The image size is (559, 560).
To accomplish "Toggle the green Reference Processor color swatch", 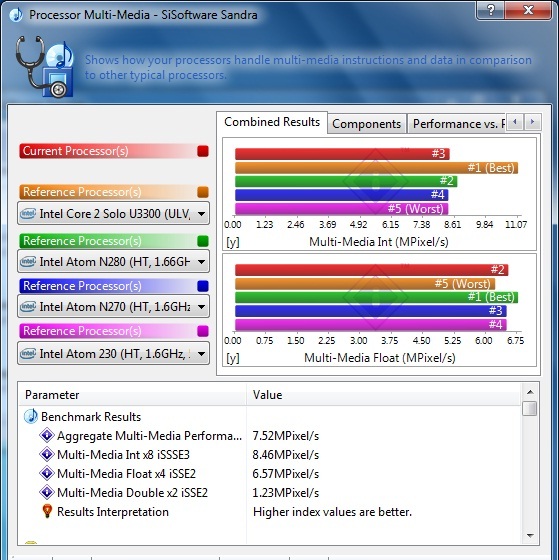I will (x=203, y=241).
